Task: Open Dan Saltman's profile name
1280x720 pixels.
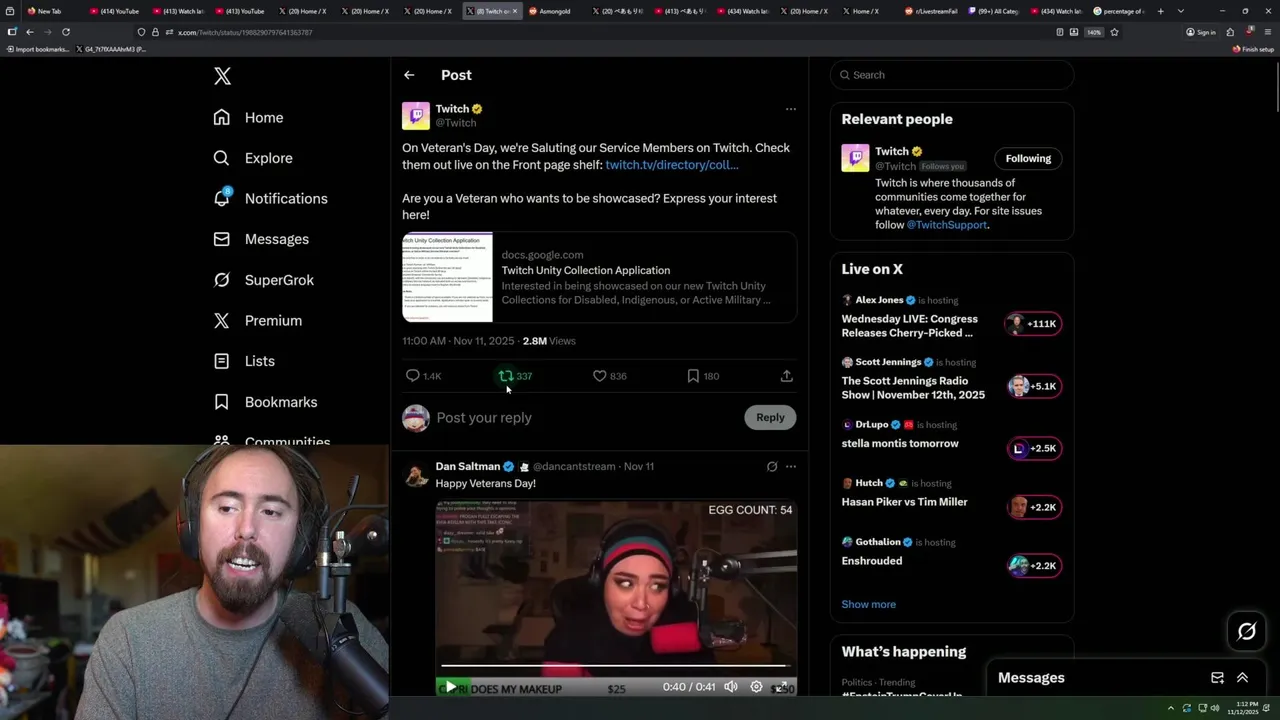Action: [x=467, y=466]
